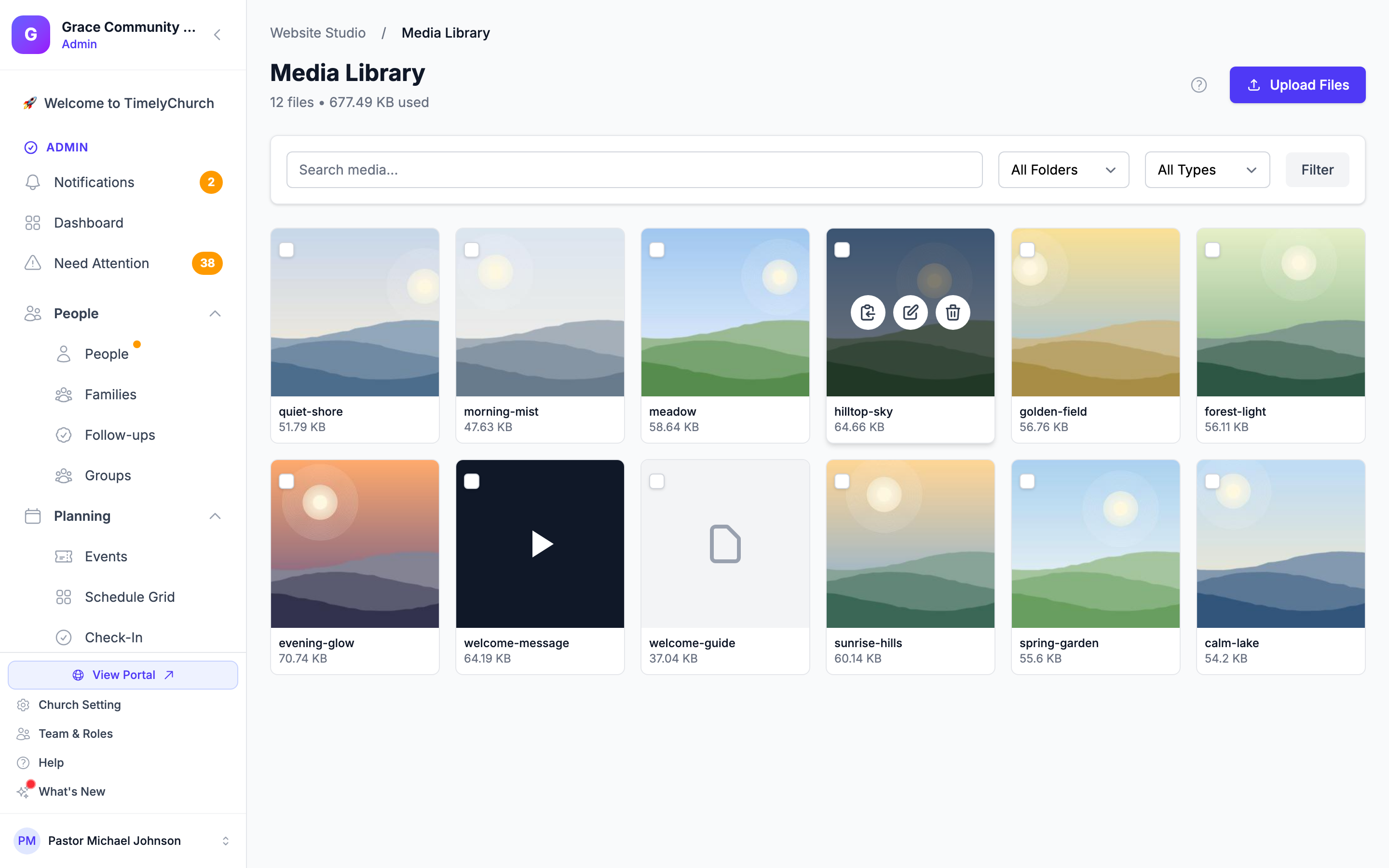Select the calm-lake checkbox
The height and width of the screenshot is (868, 1389).
(x=1212, y=481)
